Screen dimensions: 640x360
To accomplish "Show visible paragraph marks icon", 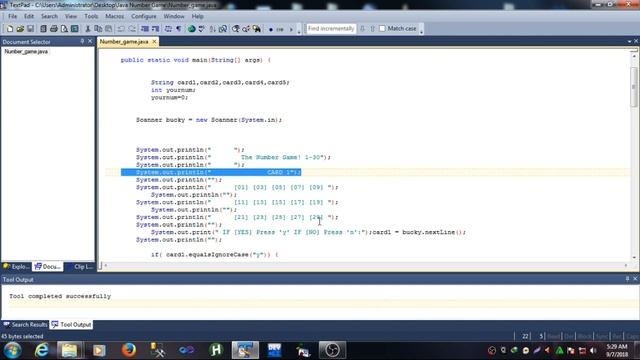I will click(x=179, y=29).
